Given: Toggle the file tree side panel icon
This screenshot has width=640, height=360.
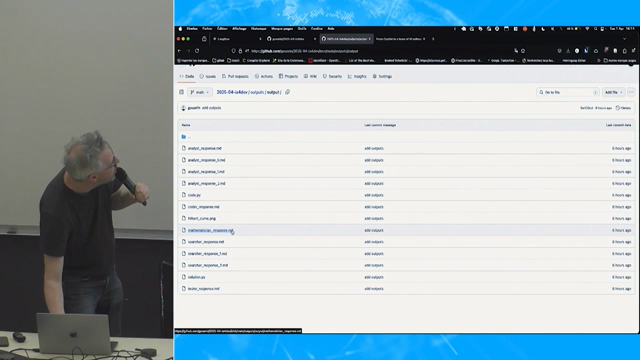Looking at the screenshot, I should pyautogui.click(x=182, y=92).
